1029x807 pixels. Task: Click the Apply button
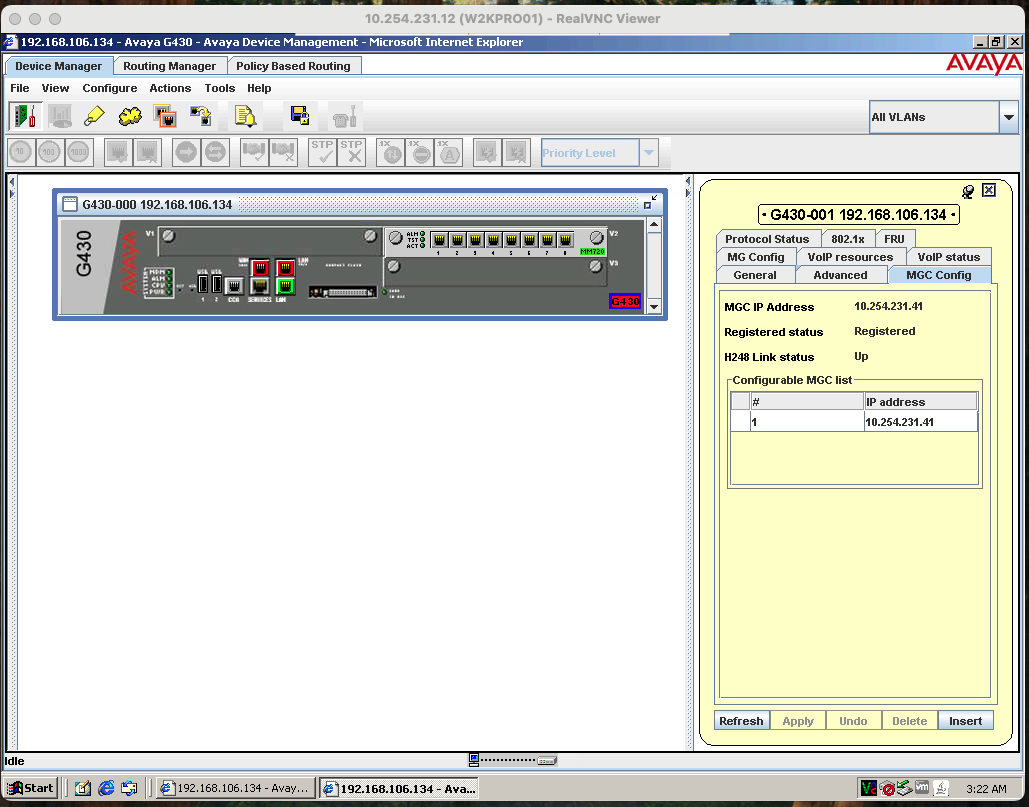[x=798, y=720]
